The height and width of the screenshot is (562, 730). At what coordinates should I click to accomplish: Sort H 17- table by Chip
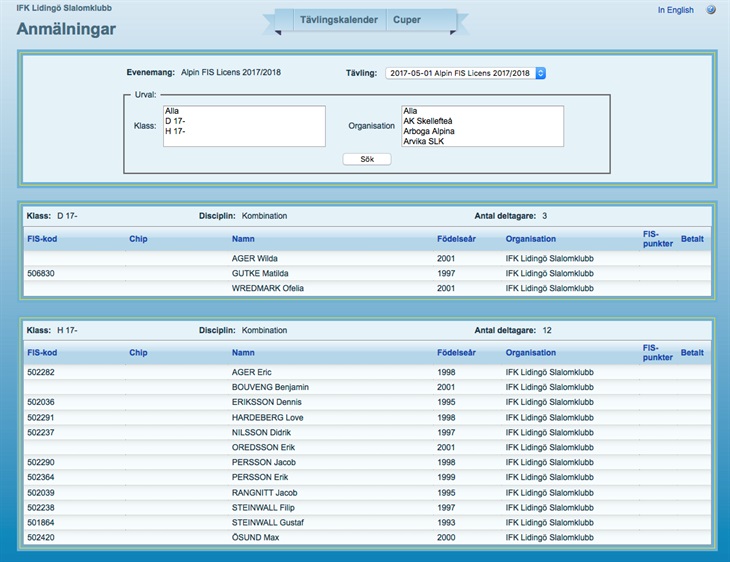138,352
